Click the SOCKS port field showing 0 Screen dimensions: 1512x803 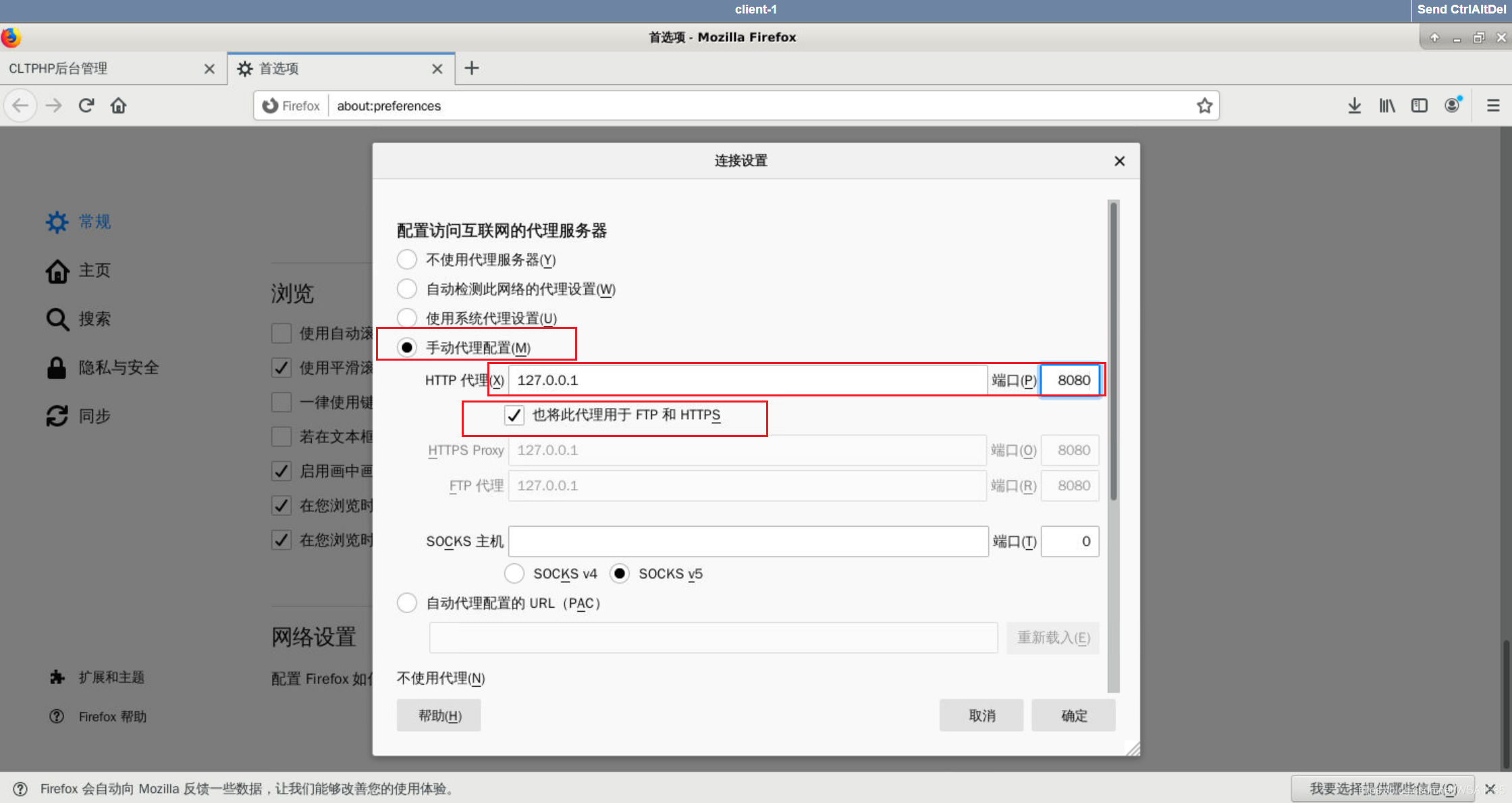click(1071, 542)
